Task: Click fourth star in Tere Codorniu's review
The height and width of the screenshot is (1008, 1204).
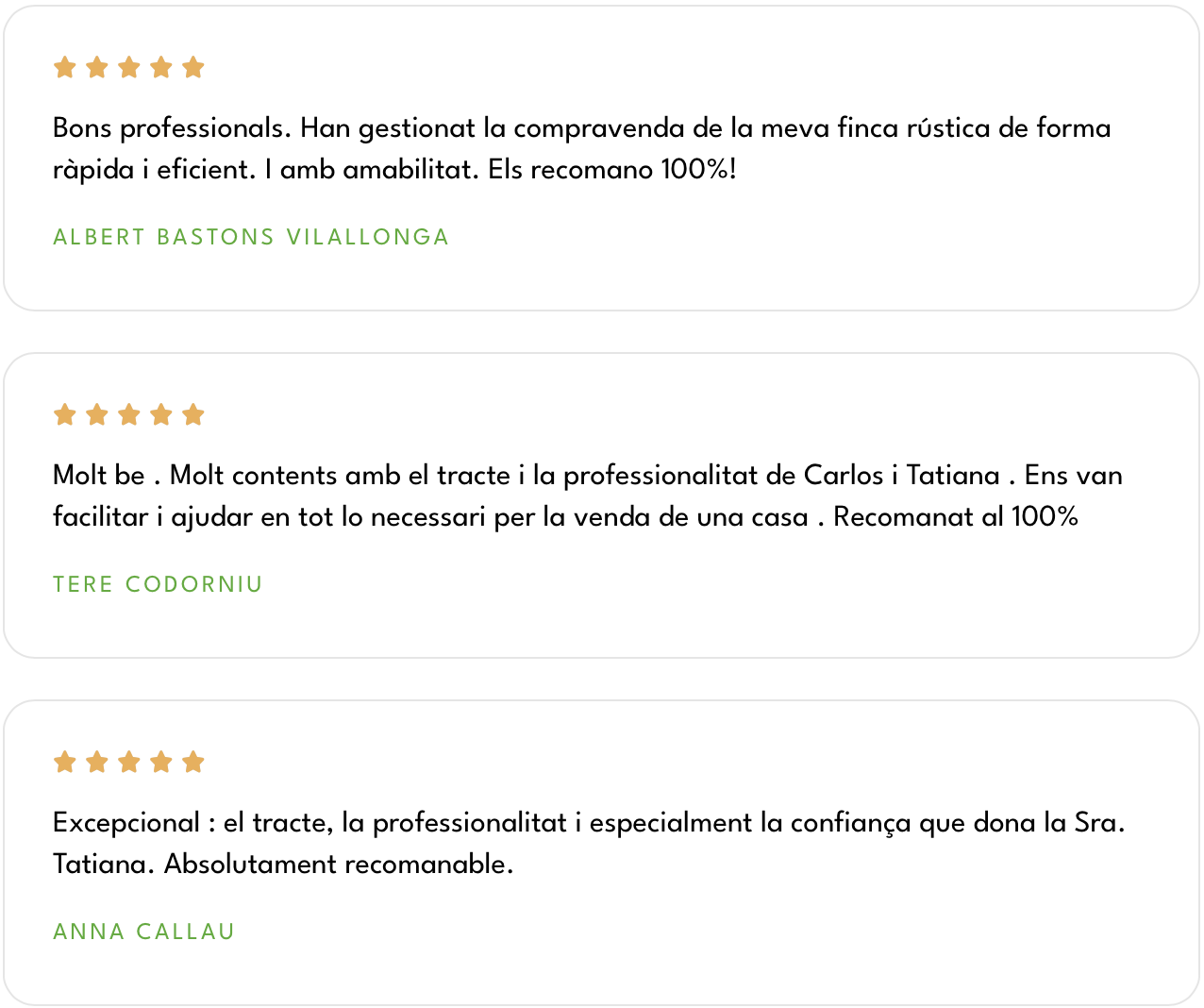Action: coord(161,415)
